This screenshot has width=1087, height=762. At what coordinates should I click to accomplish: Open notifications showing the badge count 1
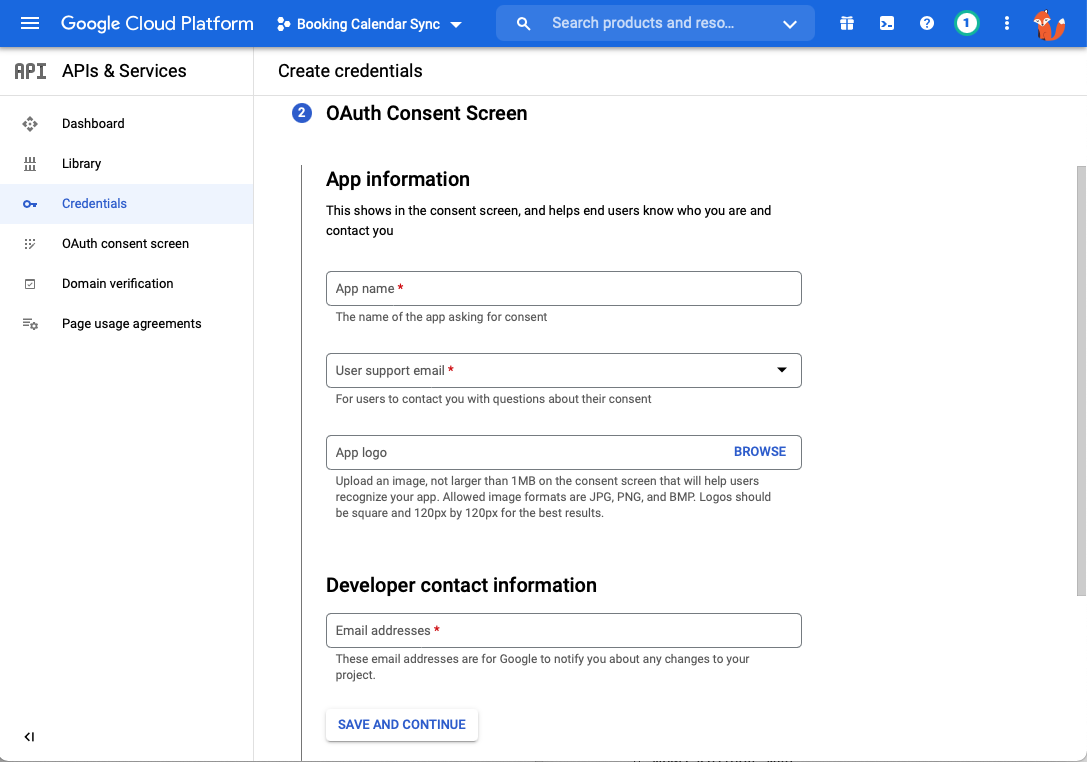(x=966, y=22)
